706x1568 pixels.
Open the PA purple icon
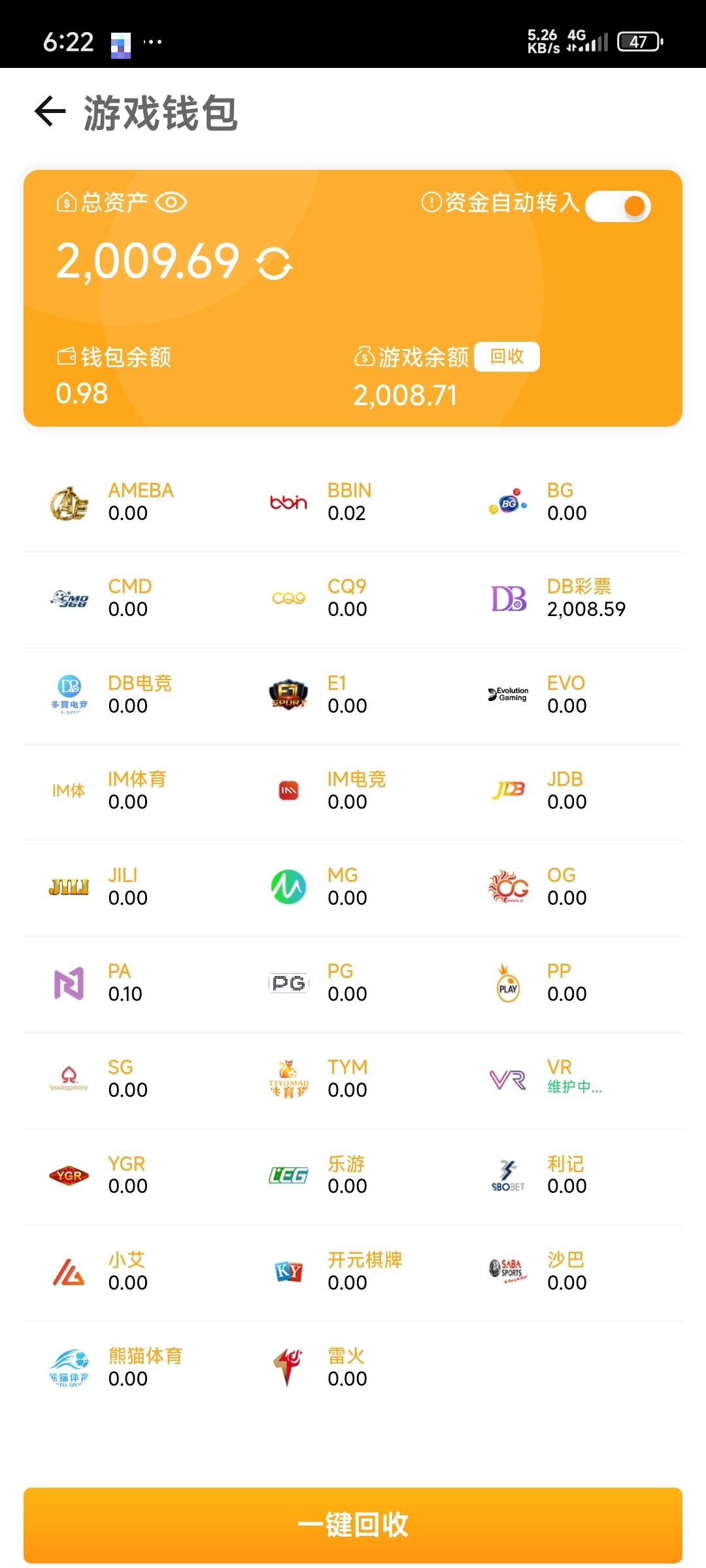coord(69,983)
